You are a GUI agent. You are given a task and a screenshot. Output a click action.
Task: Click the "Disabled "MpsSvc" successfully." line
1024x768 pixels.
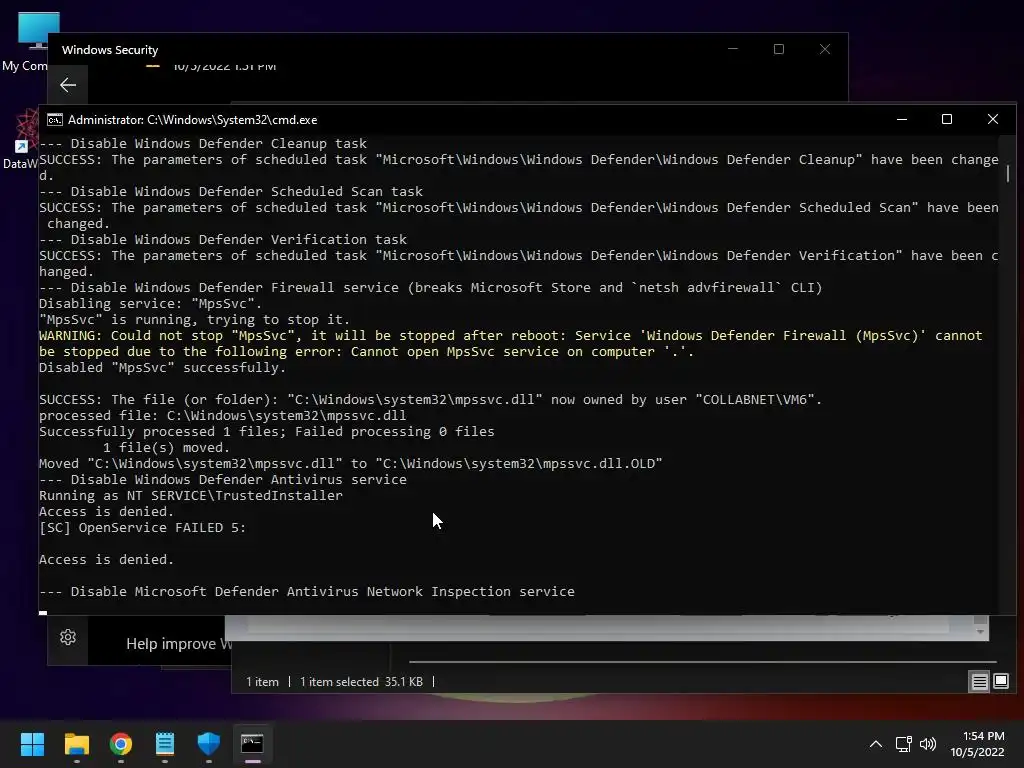(x=163, y=368)
